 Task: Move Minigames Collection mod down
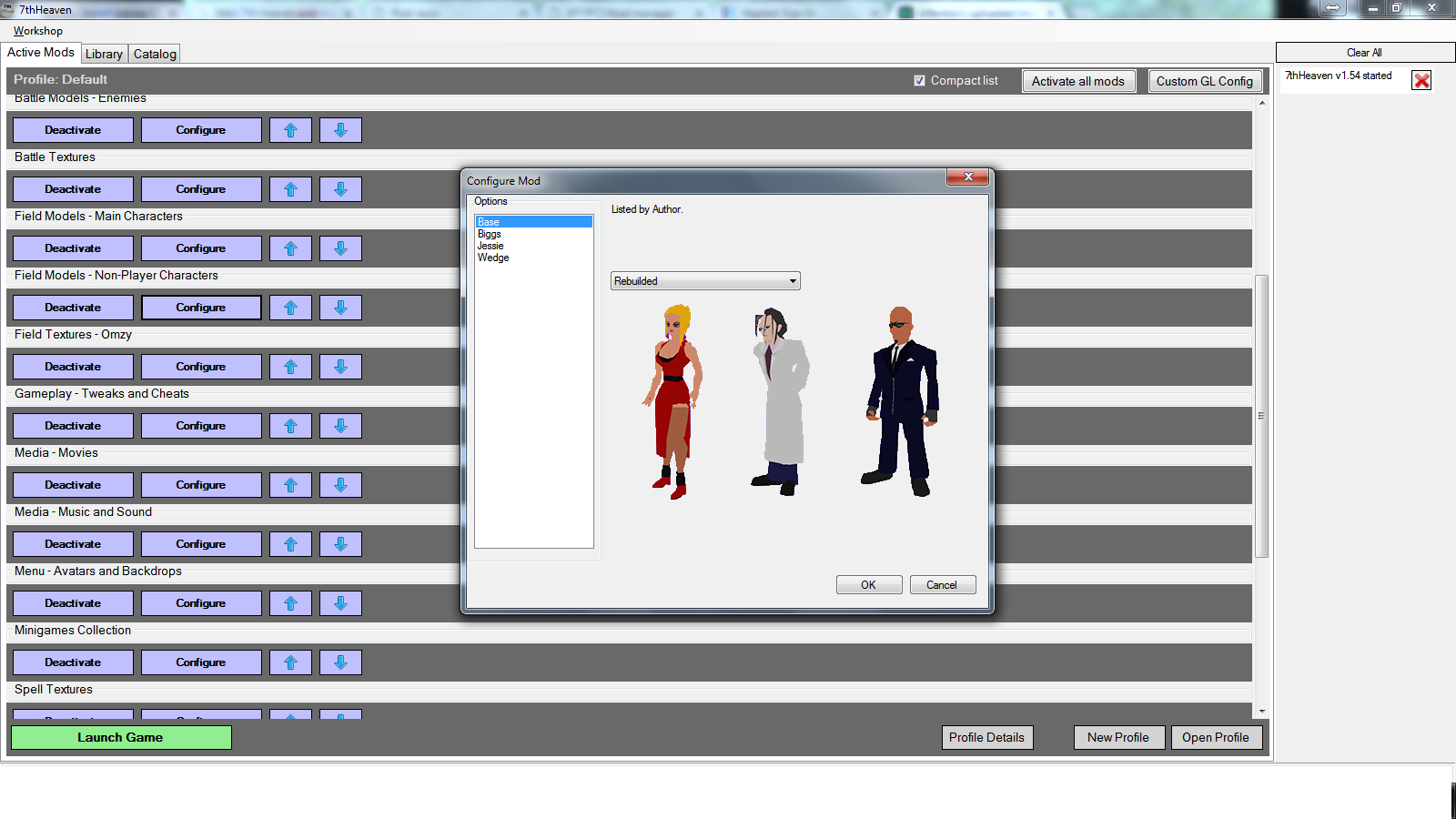click(340, 662)
